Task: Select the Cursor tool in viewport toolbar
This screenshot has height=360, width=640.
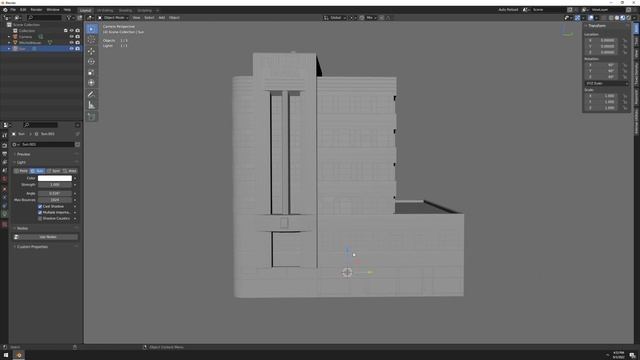Action: [91, 40]
